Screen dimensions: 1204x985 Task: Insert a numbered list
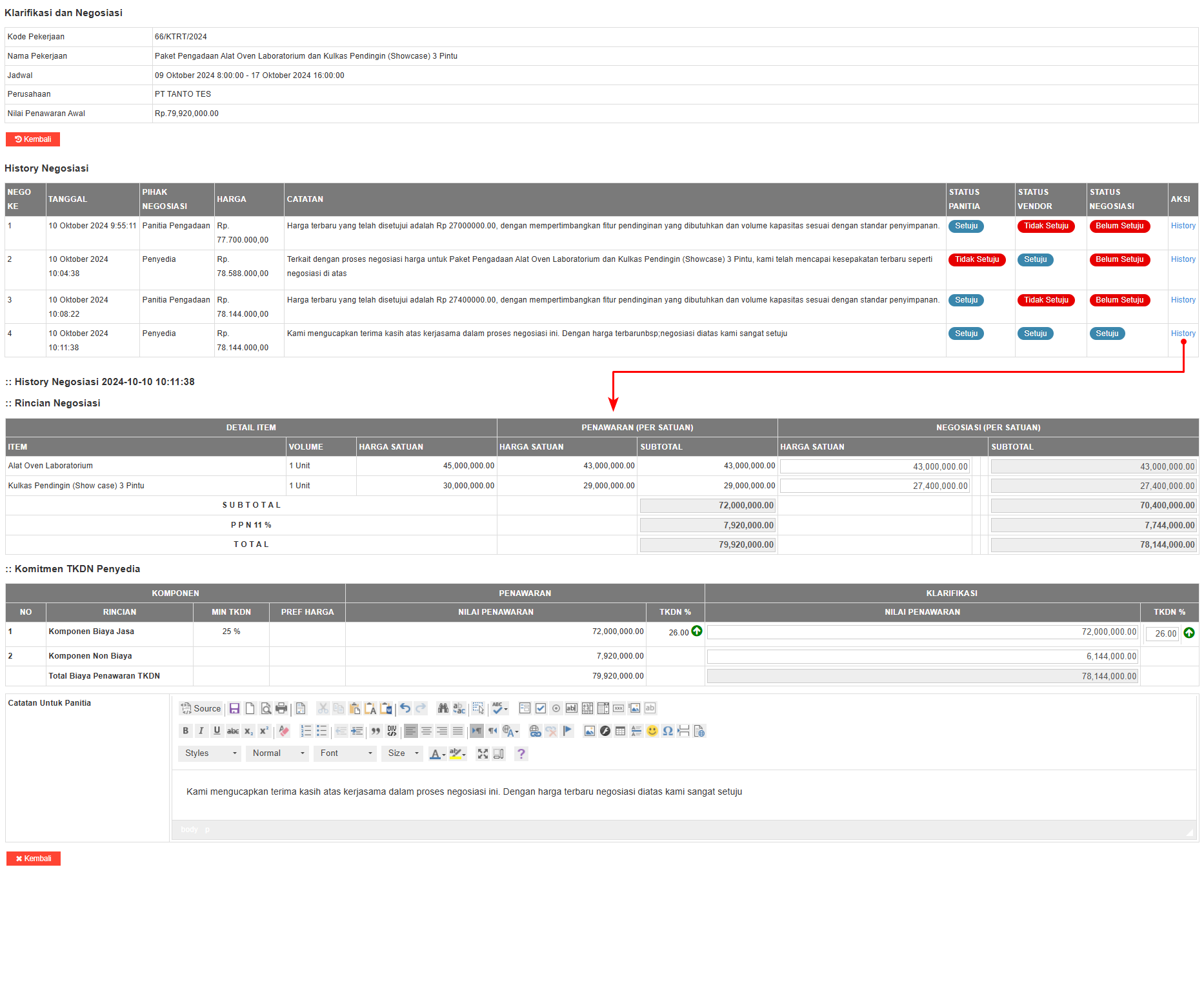(306, 731)
